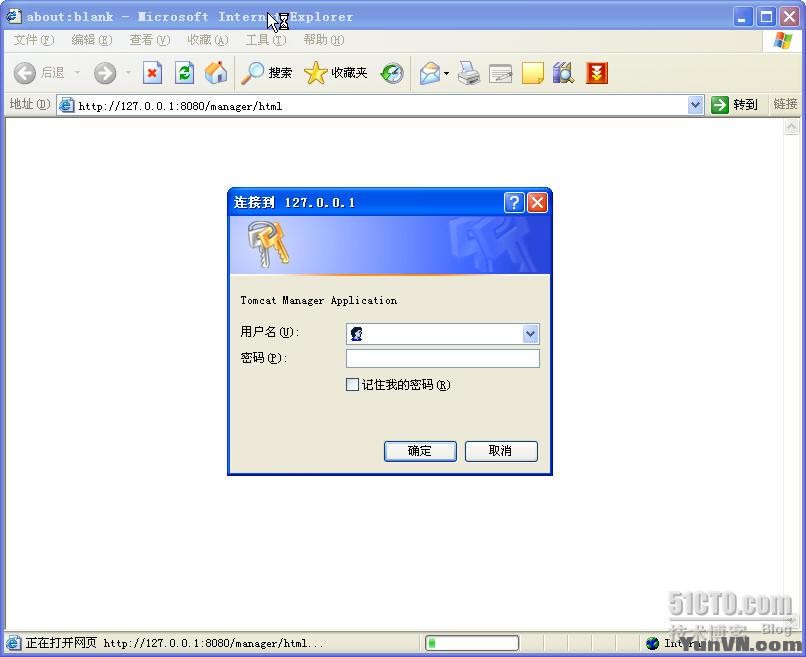Click the 转到 Go button
The height and width of the screenshot is (657, 806).
coord(735,105)
